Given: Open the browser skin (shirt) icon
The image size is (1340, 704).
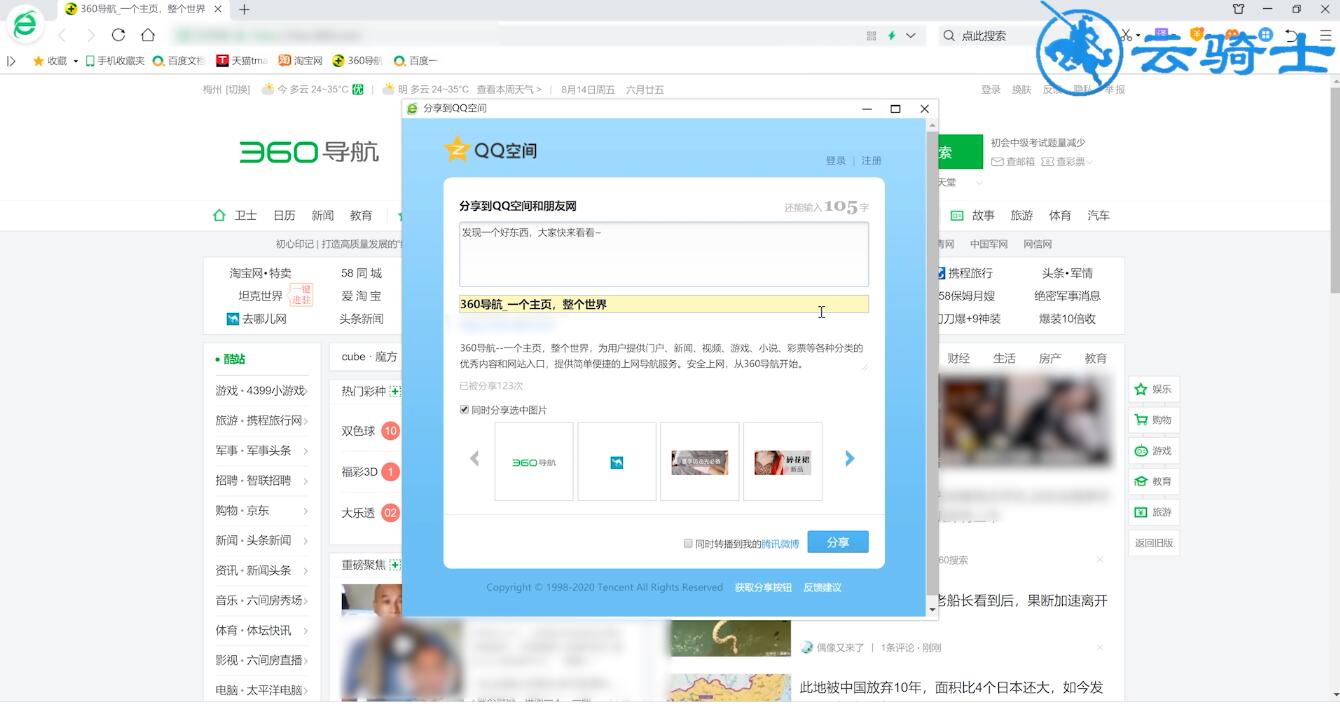Looking at the screenshot, I should pos(1239,9).
